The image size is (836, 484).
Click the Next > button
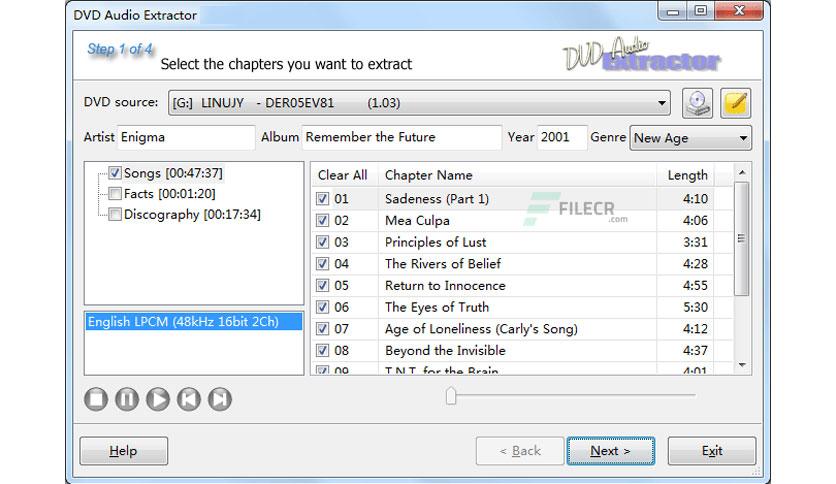[x=610, y=451]
